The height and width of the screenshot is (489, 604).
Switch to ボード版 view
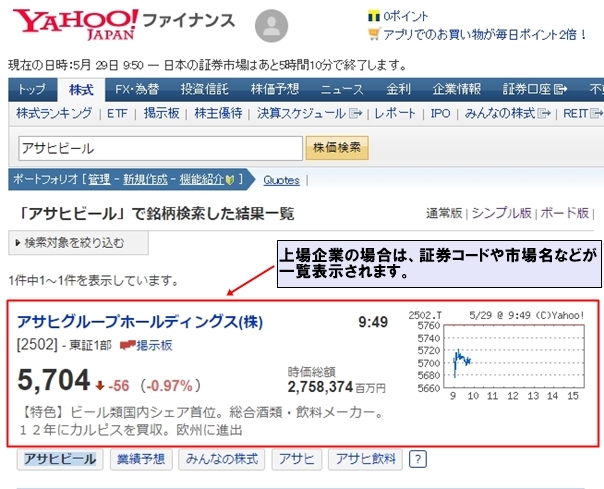tap(565, 213)
